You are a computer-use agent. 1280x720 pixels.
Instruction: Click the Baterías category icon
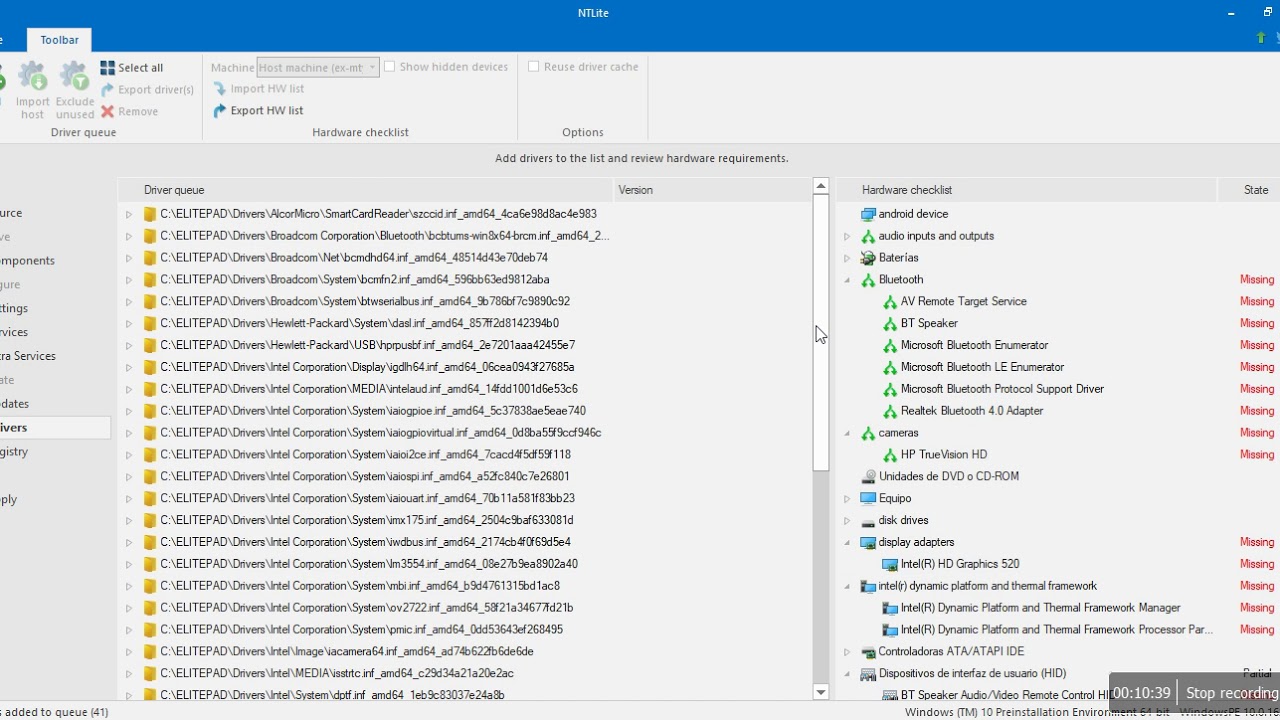868,258
